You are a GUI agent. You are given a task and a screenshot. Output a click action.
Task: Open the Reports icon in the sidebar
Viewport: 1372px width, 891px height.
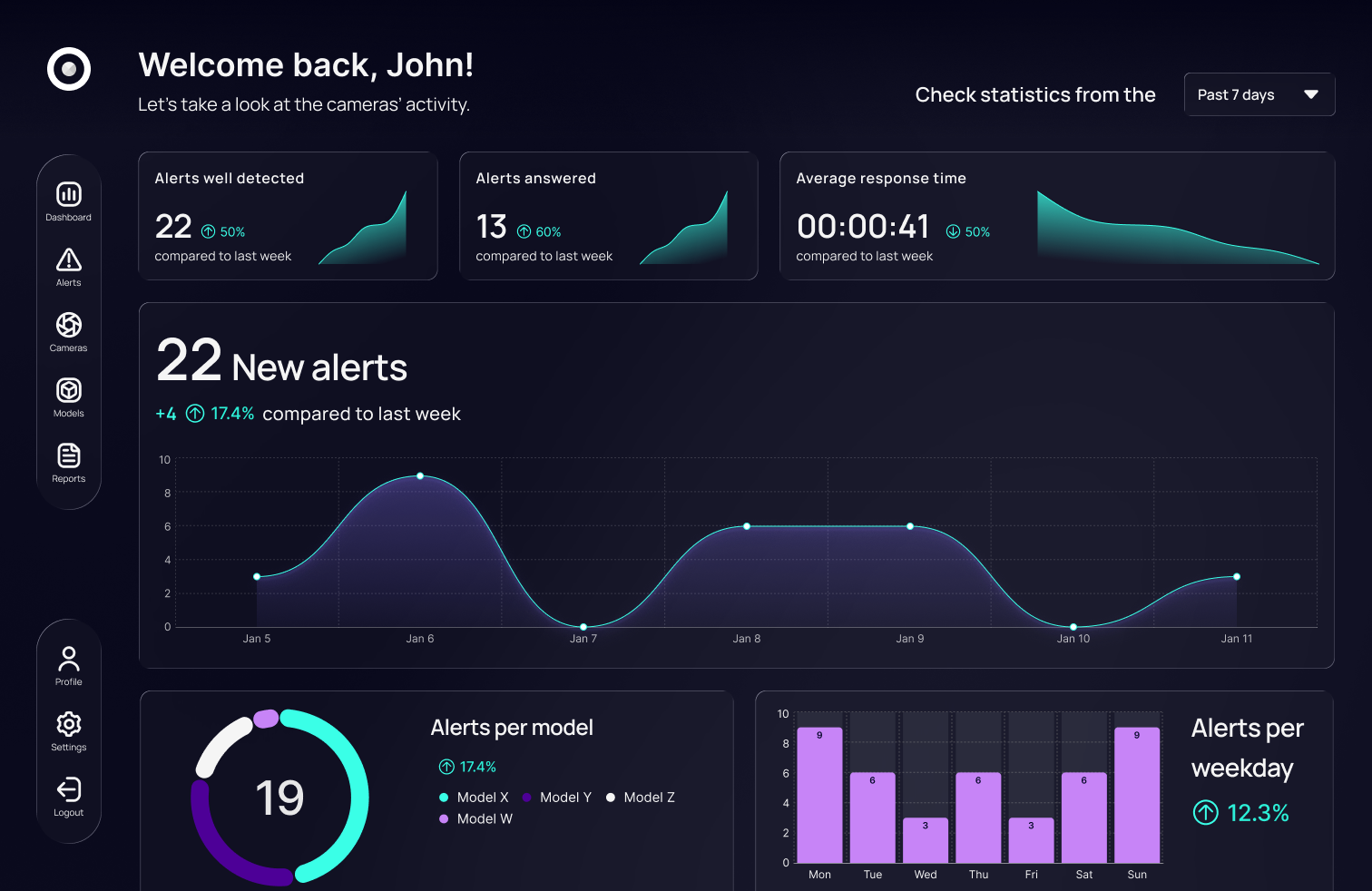coord(68,456)
